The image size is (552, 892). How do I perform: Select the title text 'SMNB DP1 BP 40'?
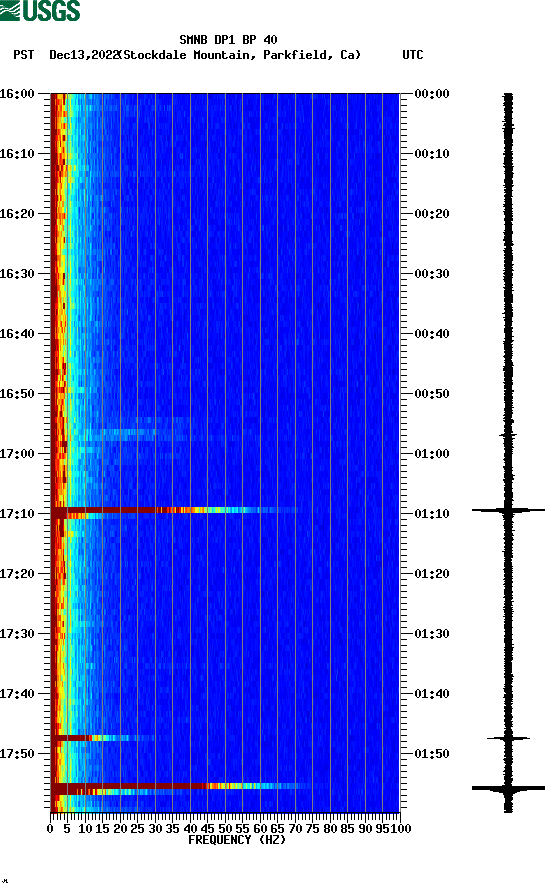pyautogui.click(x=228, y=40)
